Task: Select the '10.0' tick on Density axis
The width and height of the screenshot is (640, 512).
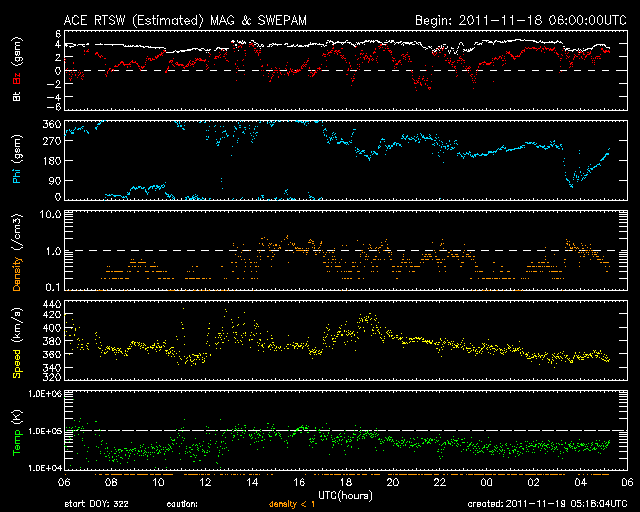Action: tap(50, 214)
